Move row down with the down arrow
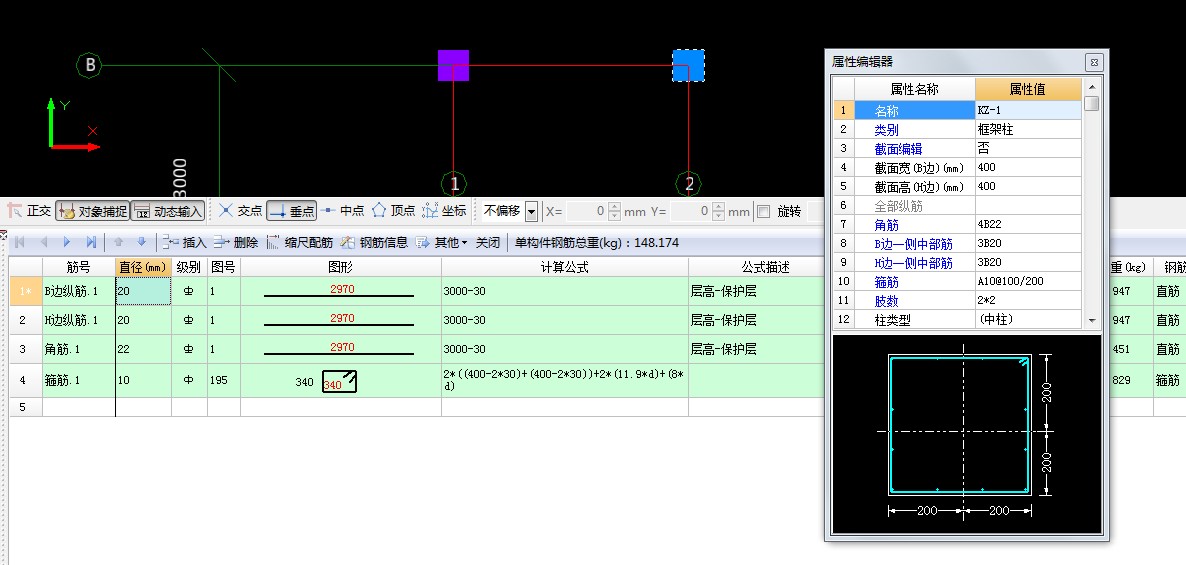The width and height of the screenshot is (1186, 565). pyautogui.click(x=141, y=243)
